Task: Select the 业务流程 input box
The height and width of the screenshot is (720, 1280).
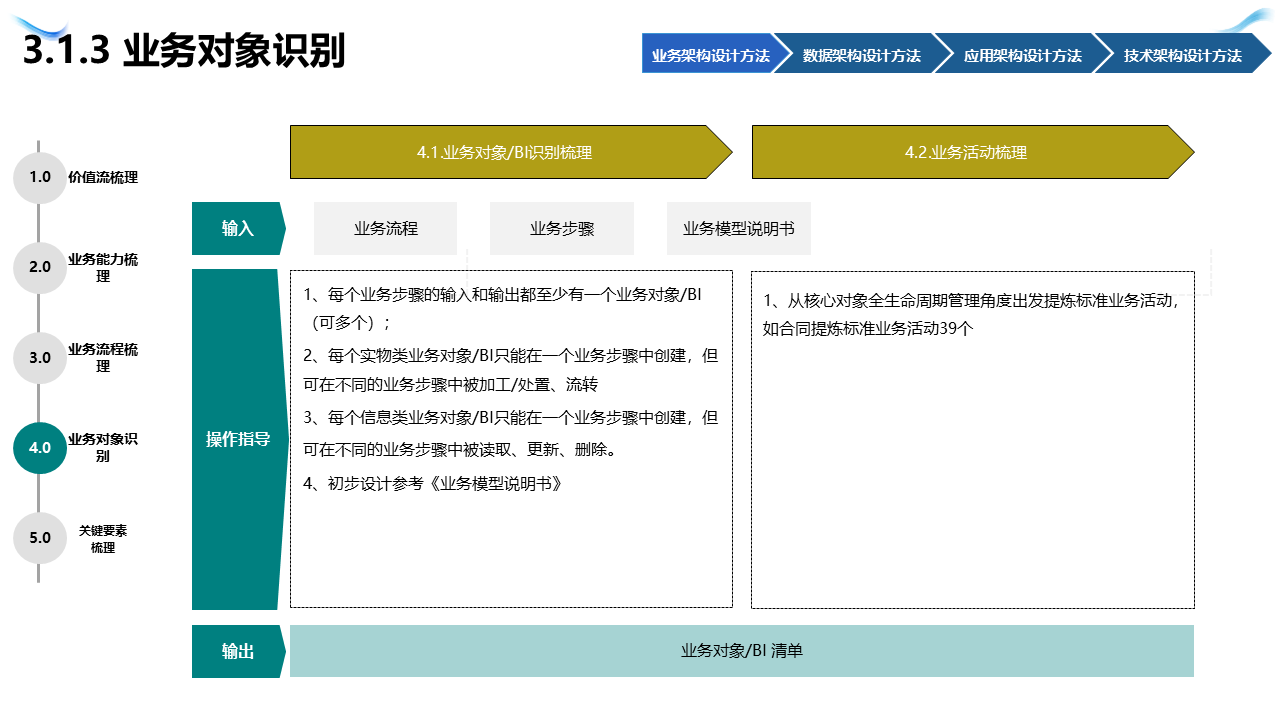Action: click(385, 228)
